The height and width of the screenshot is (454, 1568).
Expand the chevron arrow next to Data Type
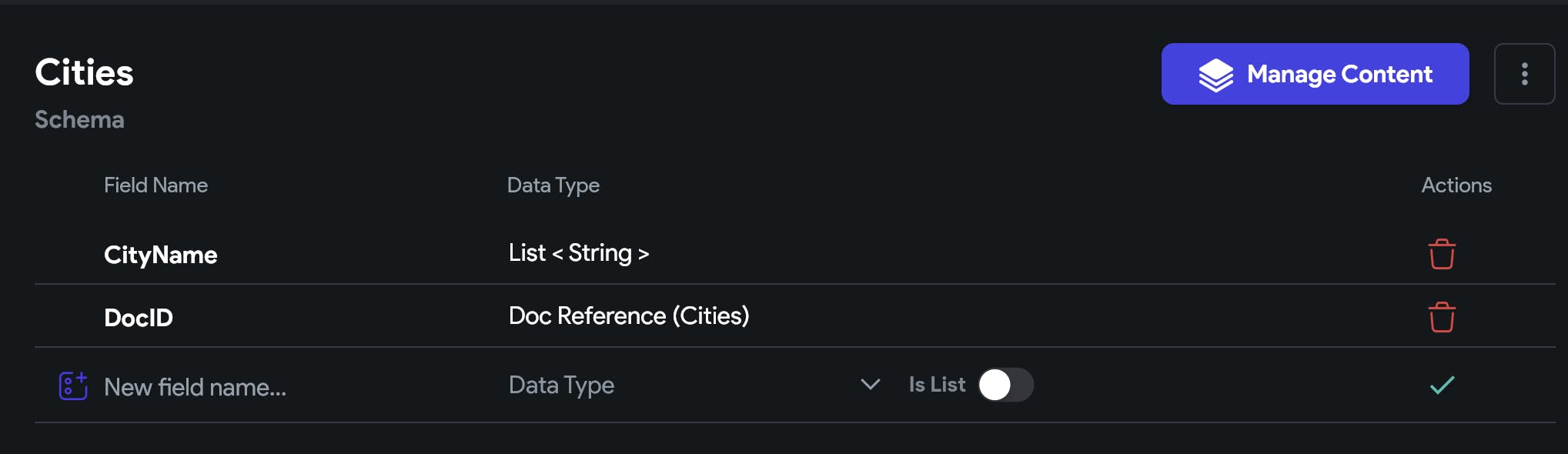[870, 385]
